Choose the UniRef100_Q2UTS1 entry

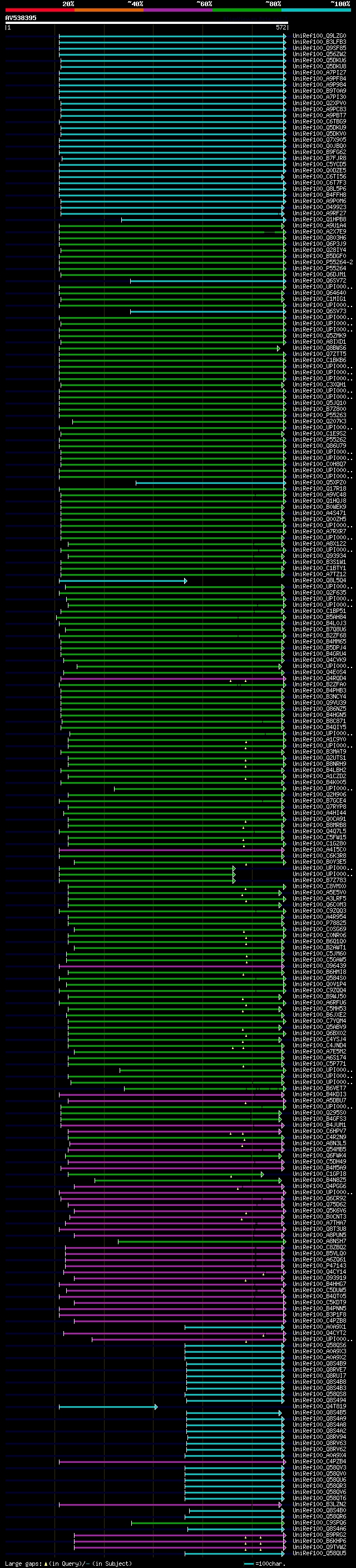point(319,758)
